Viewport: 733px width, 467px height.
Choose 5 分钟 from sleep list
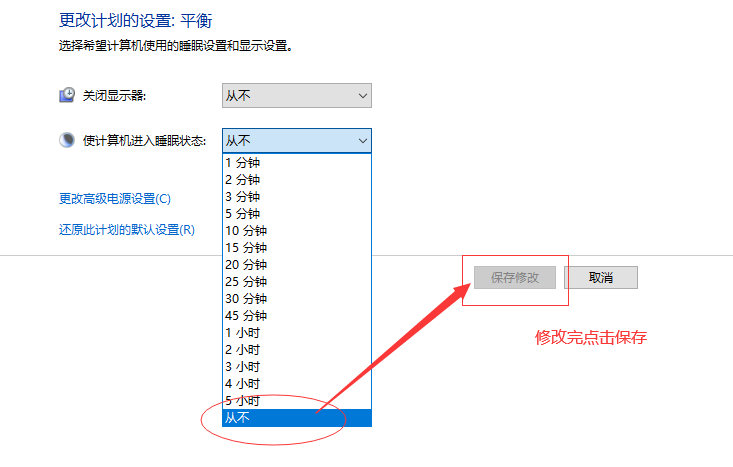coord(297,214)
